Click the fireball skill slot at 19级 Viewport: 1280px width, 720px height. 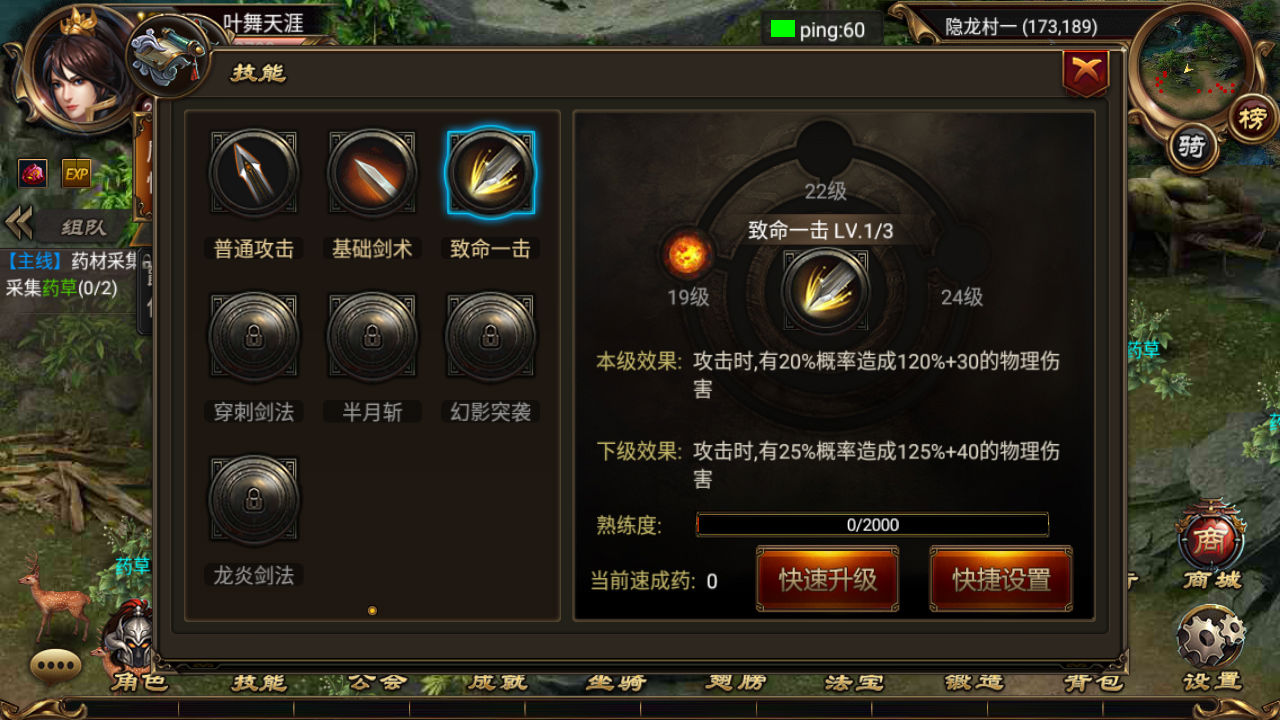pyautogui.click(x=687, y=254)
